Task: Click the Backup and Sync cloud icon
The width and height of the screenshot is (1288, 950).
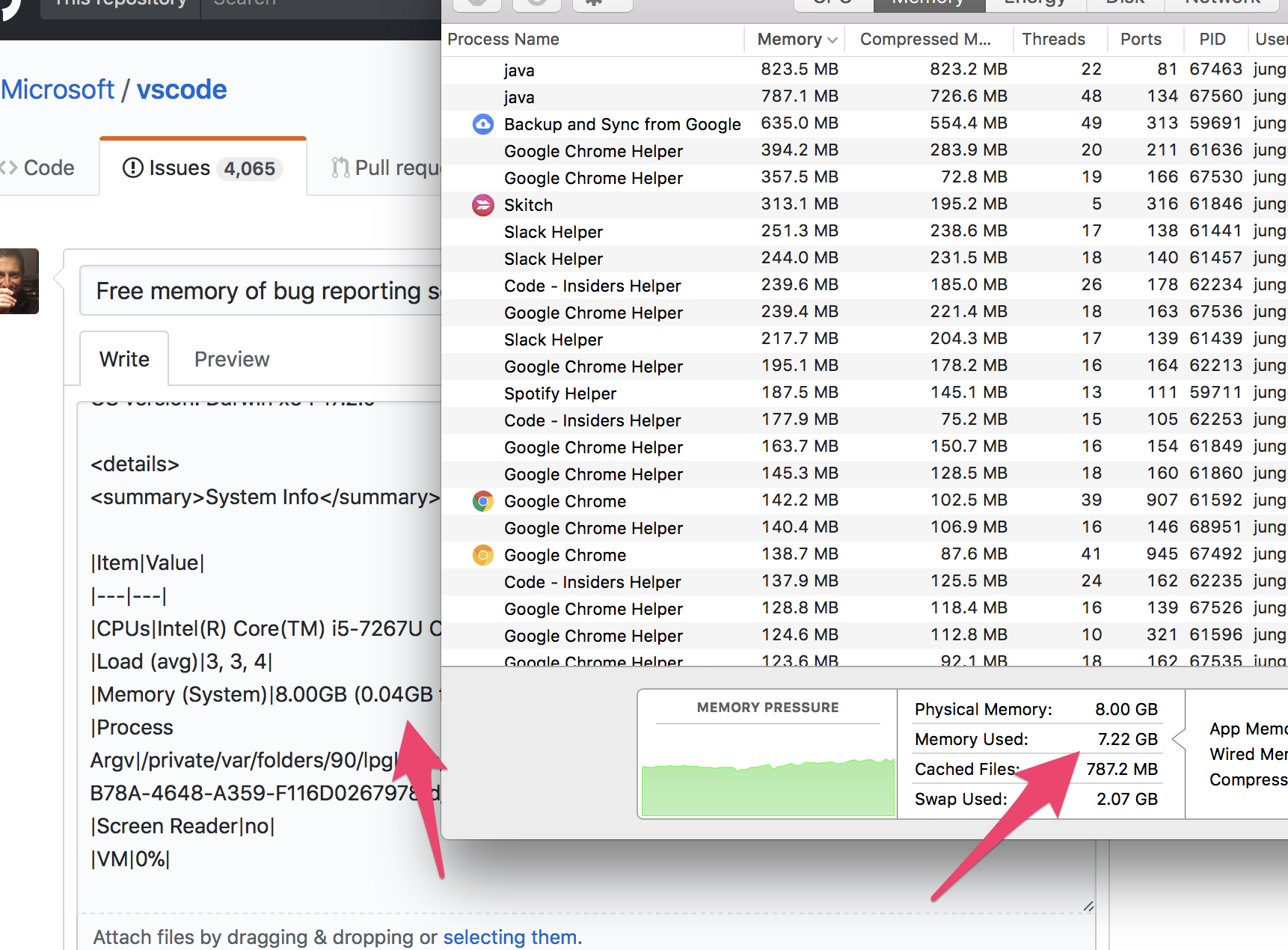Action: [x=483, y=124]
